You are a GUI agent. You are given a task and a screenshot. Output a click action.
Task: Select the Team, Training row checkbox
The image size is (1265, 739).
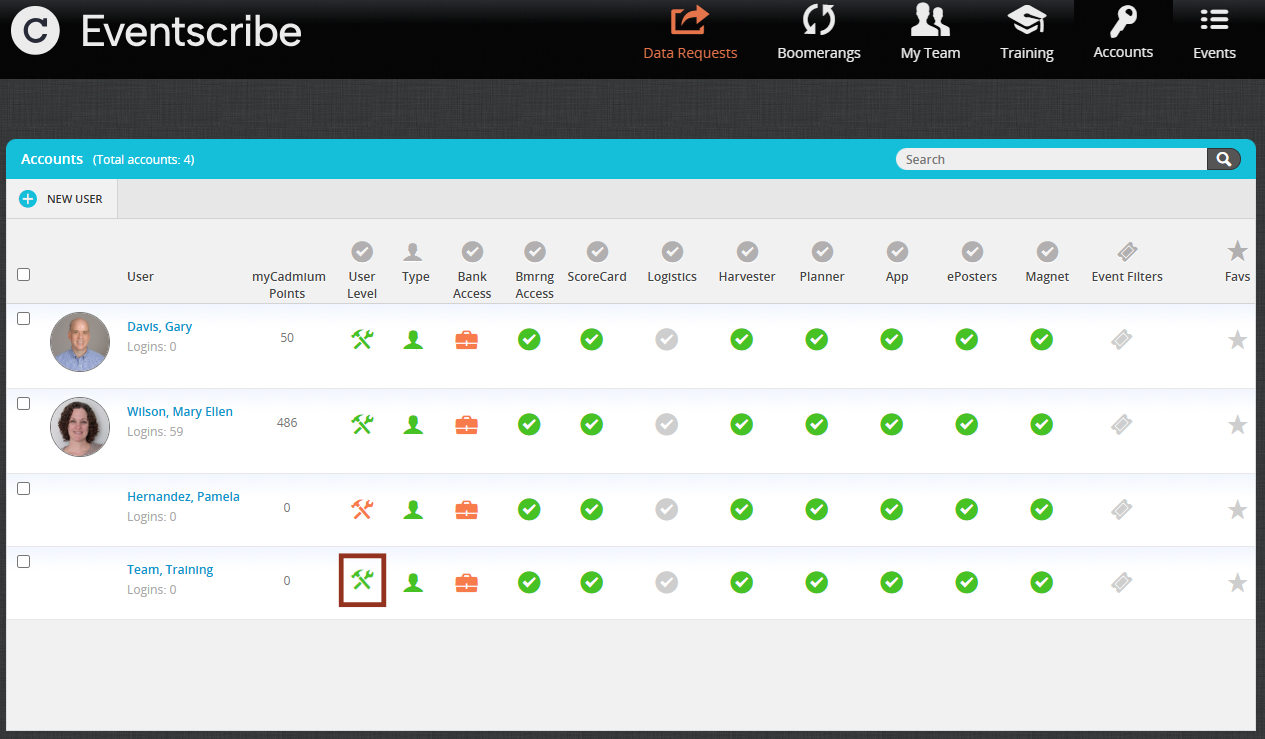[24, 561]
